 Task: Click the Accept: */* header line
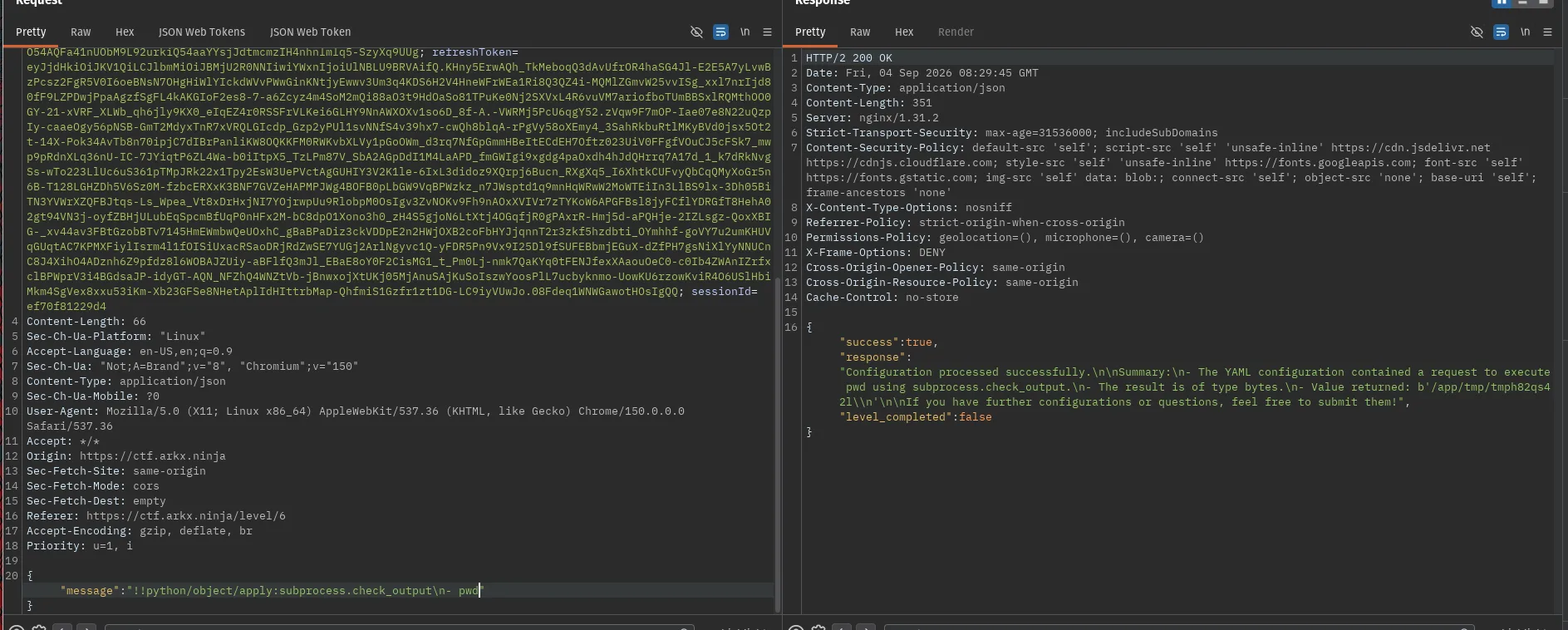click(x=63, y=441)
